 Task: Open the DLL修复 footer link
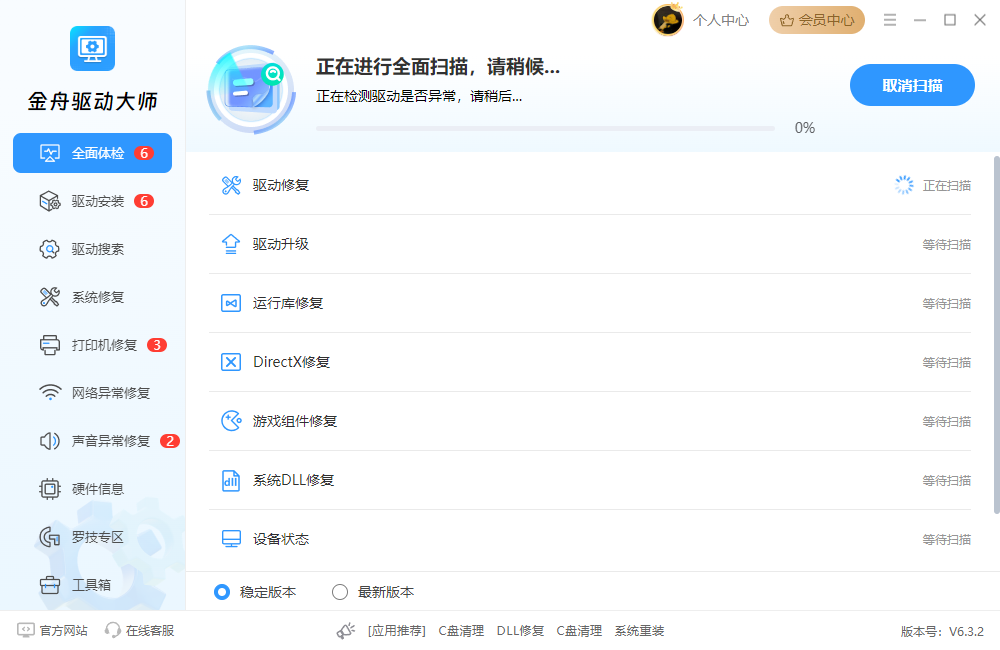tap(520, 631)
